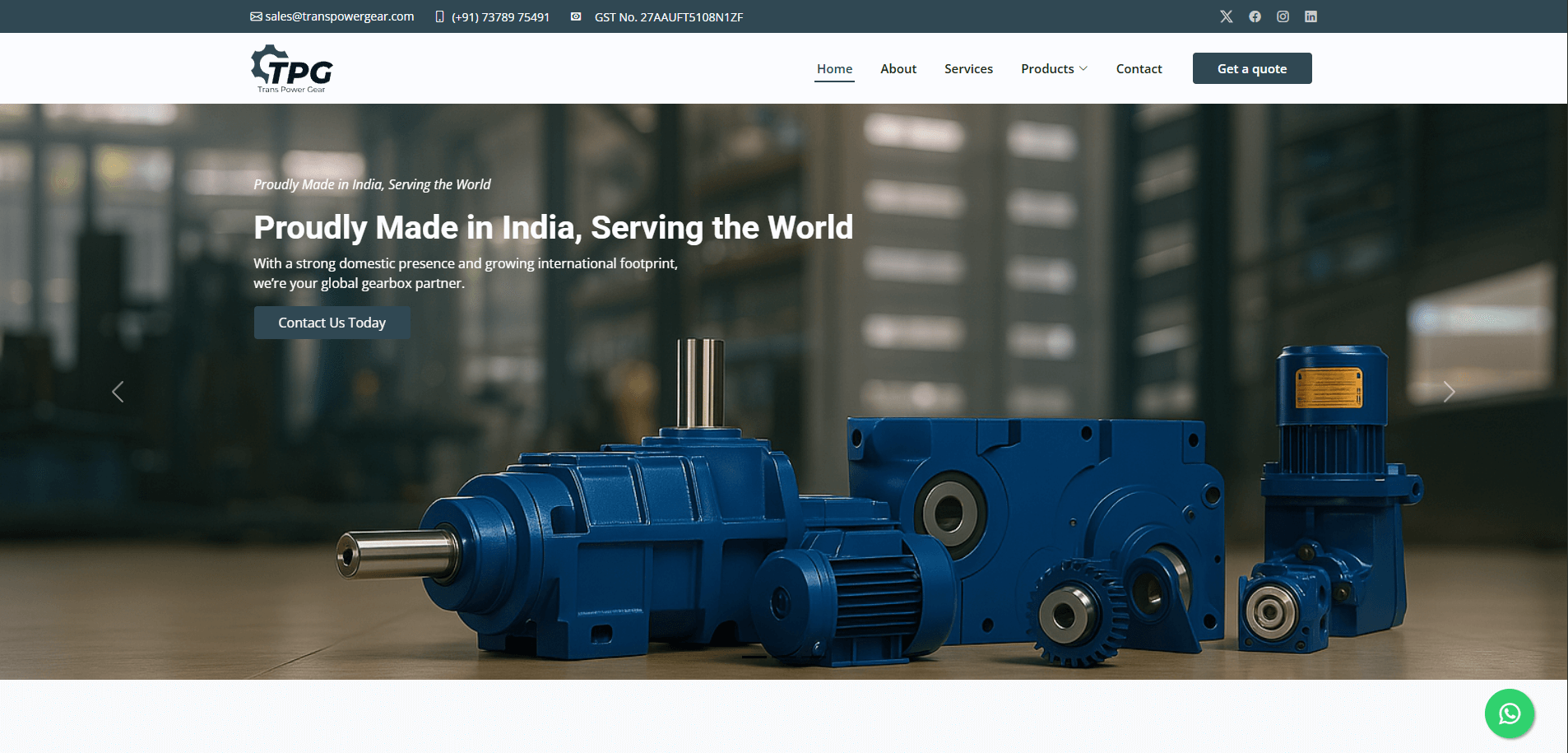Viewport: 1568px width, 753px height.
Task: Click the envelope email icon
Action: coord(256,16)
